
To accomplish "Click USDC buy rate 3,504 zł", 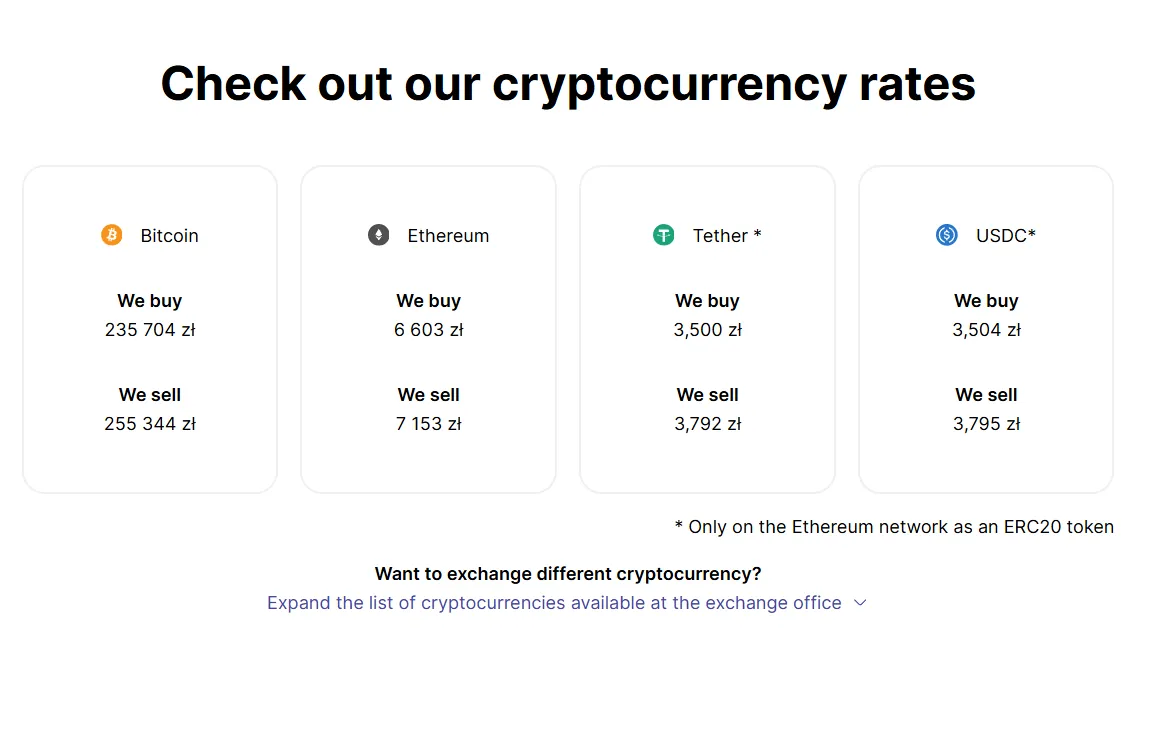I will [986, 330].
